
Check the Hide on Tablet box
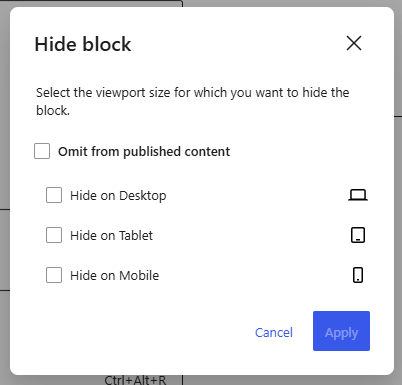click(x=54, y=235)
